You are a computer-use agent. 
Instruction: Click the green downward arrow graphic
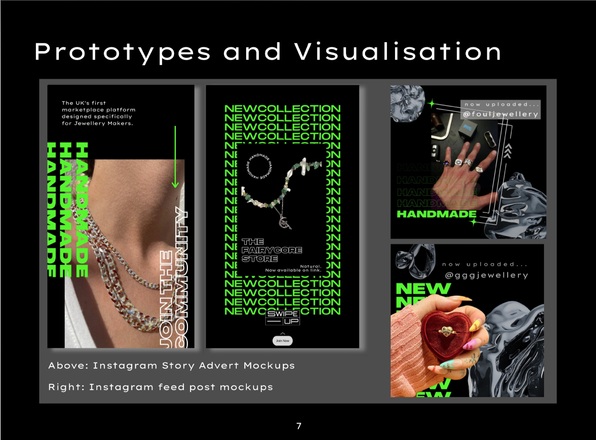point(175,157)
